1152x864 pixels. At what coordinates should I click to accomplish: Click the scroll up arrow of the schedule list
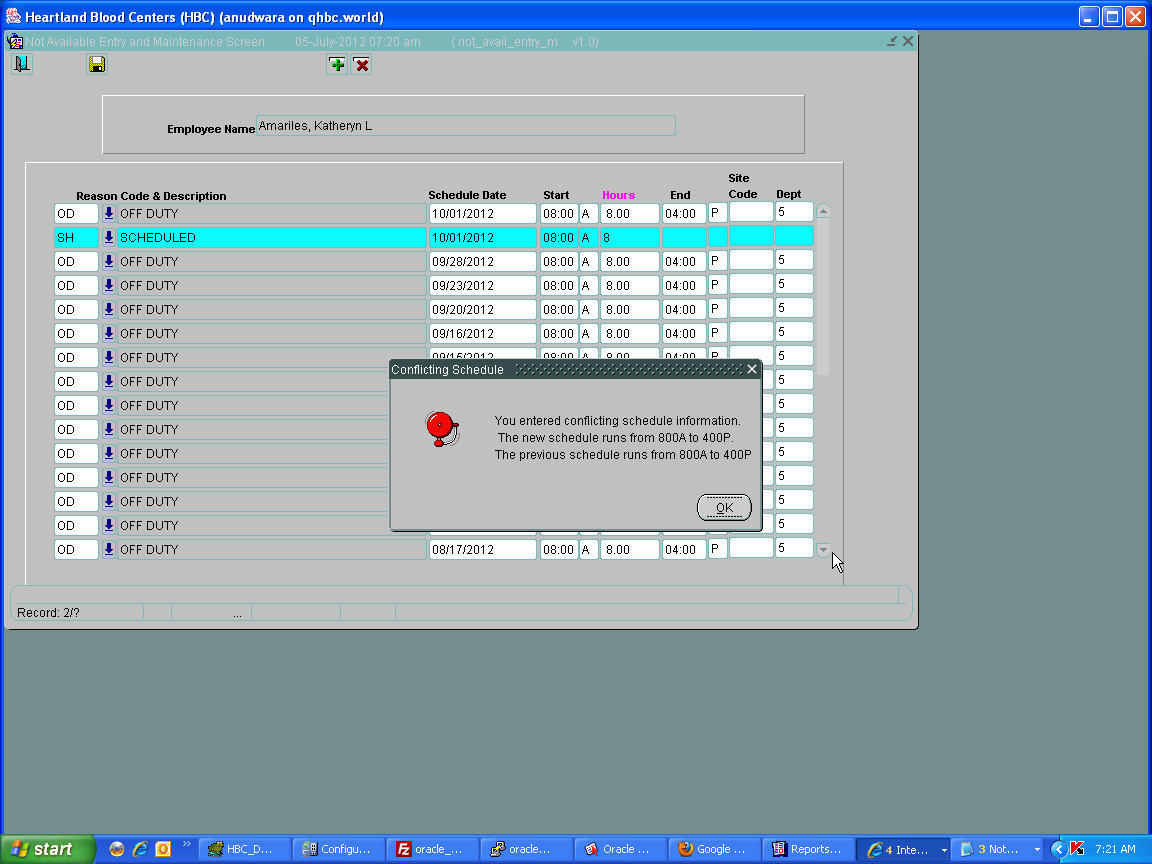tap(823, 212)
